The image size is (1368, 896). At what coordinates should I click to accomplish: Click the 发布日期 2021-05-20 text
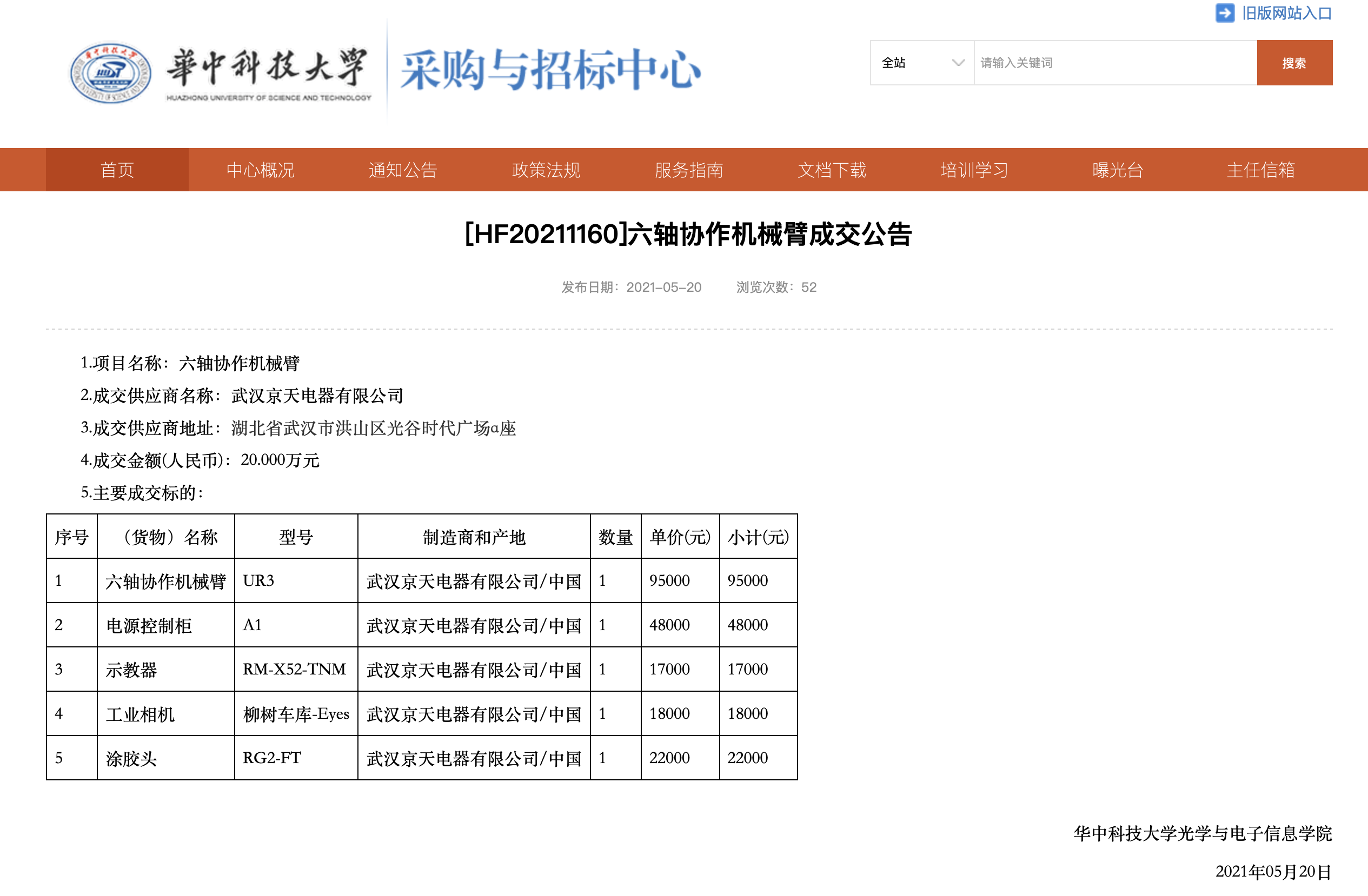(631, 286)
